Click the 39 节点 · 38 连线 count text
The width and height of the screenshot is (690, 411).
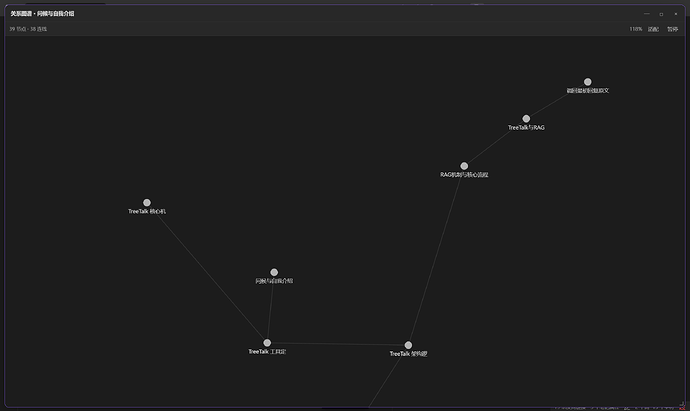pos(28,29)
